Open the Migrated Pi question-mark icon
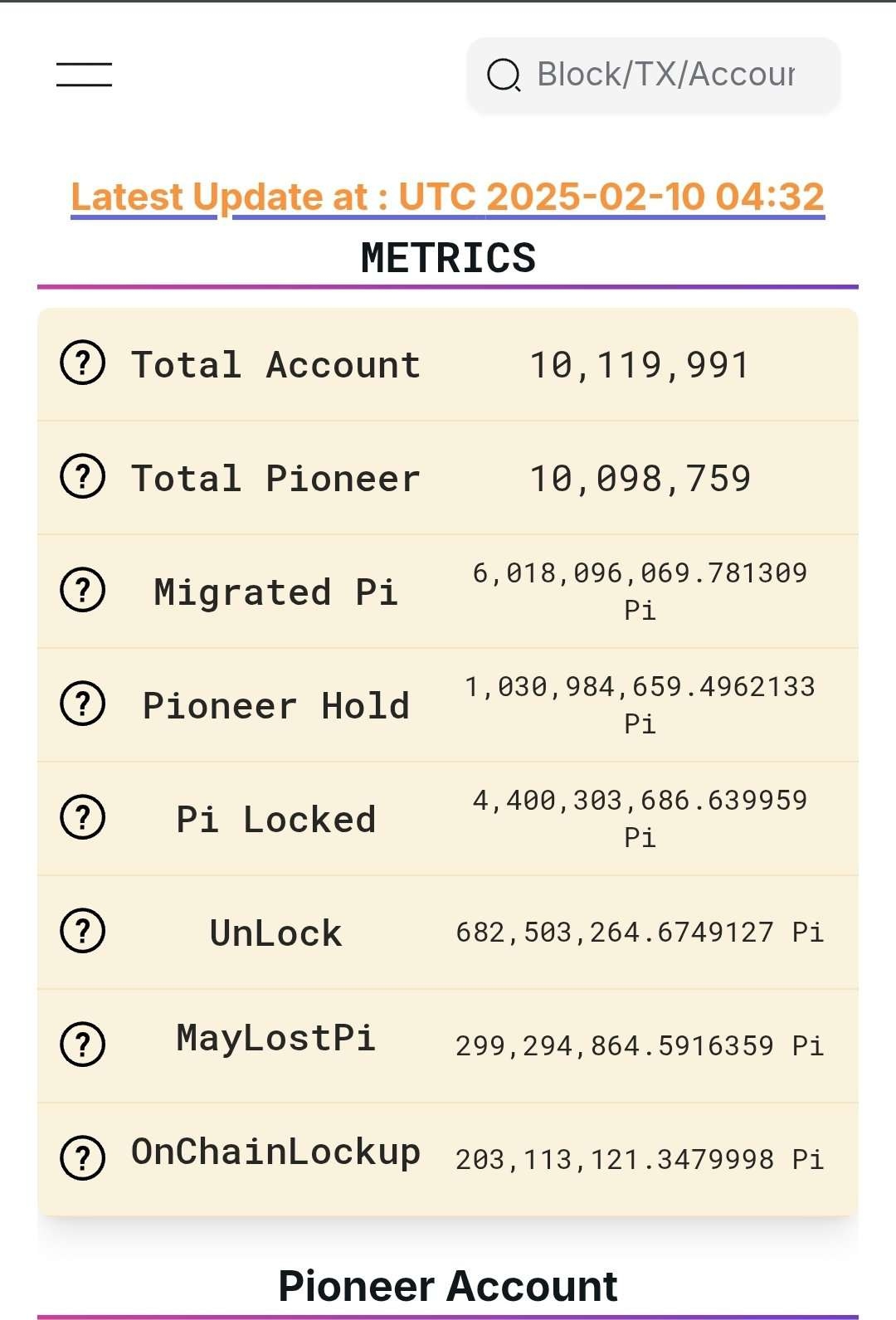The width and height of the screenshot is (896, 1320). coord(83,591)
